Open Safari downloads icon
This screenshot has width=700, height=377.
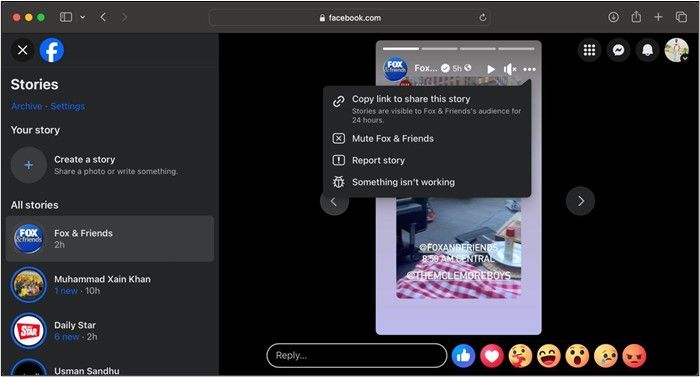613,17
